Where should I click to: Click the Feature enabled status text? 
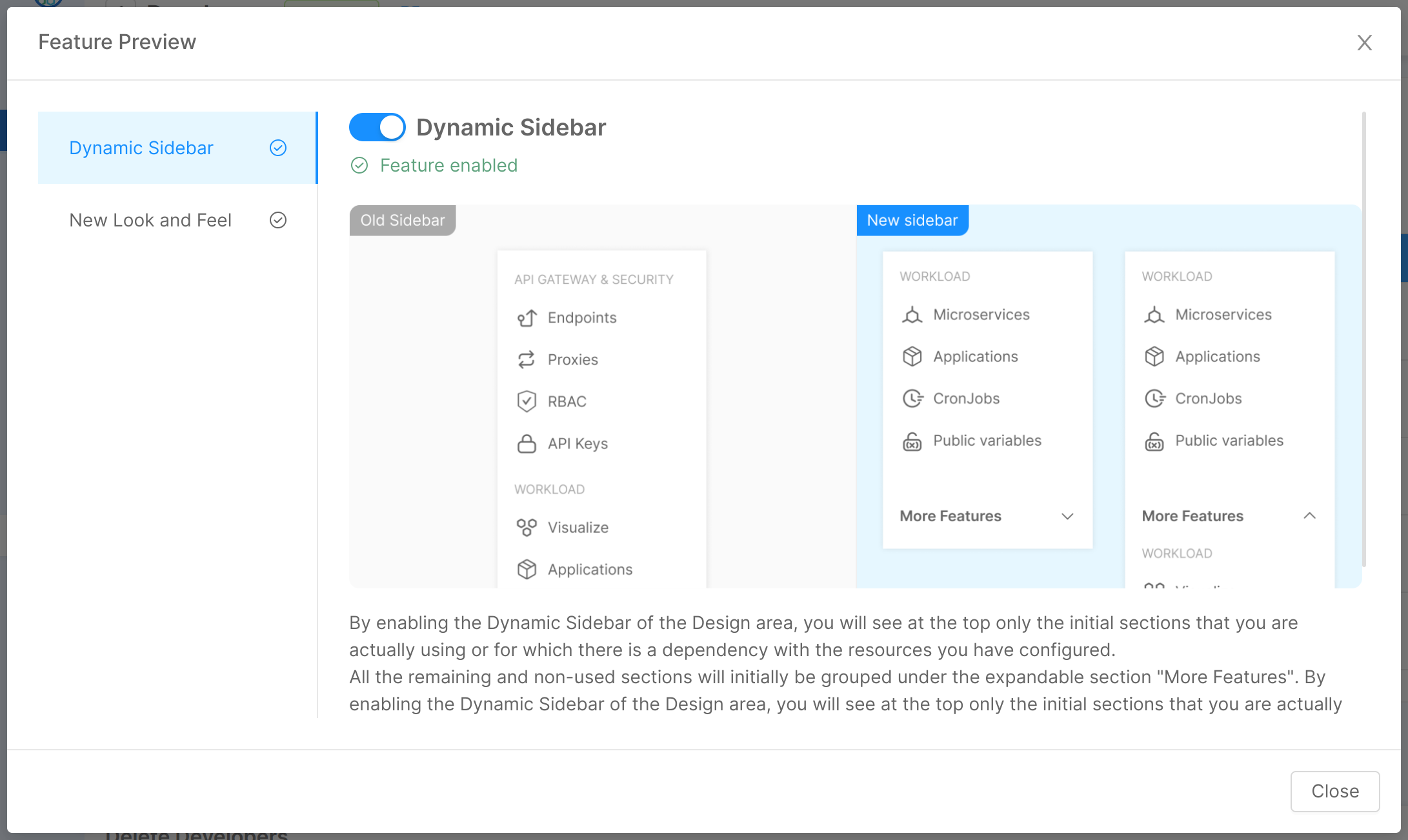(x=449, y=165)
